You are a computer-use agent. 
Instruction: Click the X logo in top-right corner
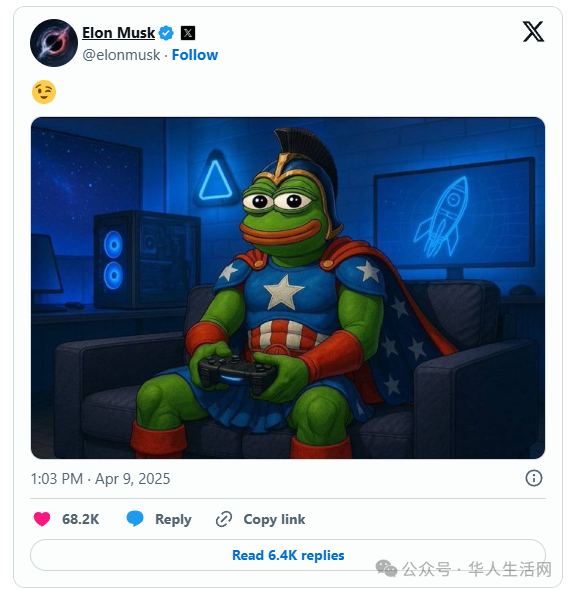point(533,32)
